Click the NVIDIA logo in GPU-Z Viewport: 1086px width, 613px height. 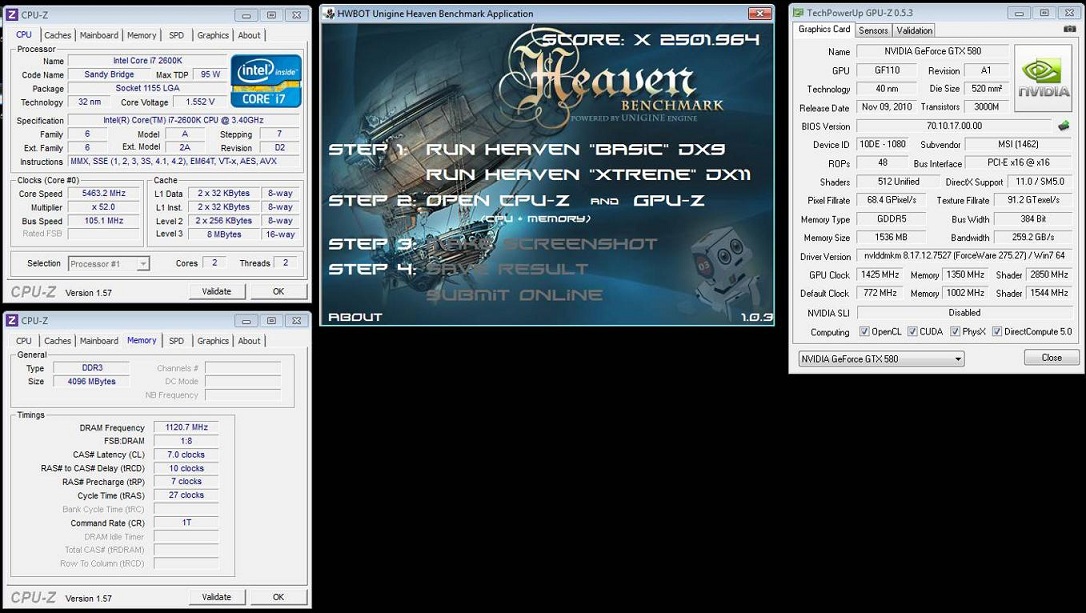tap(1043, 78)
